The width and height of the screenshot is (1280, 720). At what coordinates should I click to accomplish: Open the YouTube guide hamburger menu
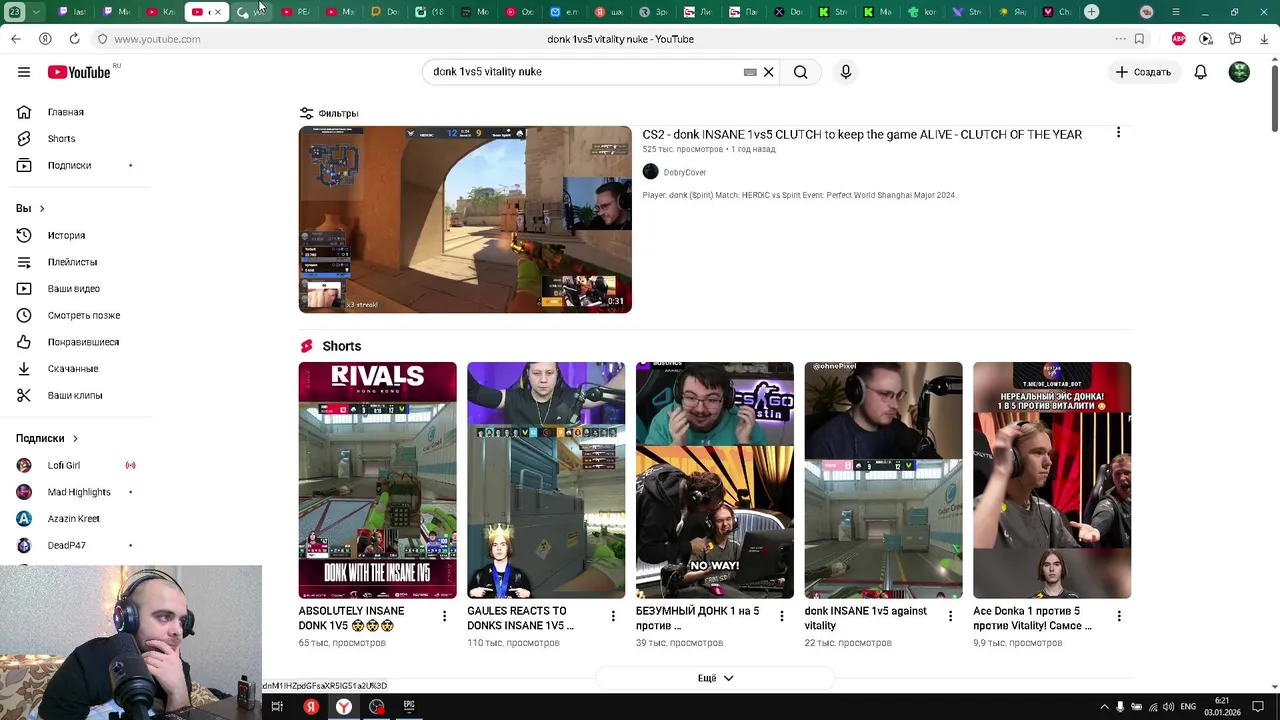[24, 72]
